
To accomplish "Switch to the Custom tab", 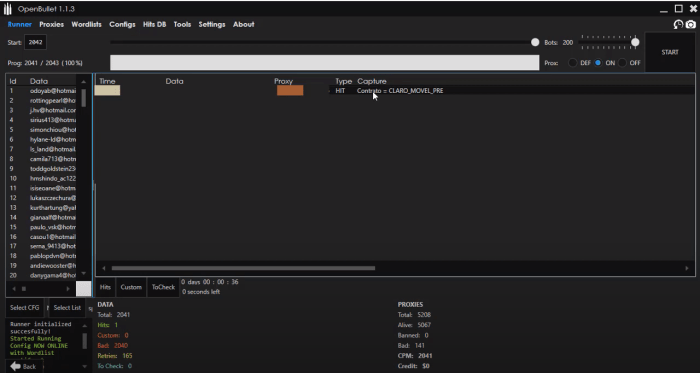I will [131, 287].
